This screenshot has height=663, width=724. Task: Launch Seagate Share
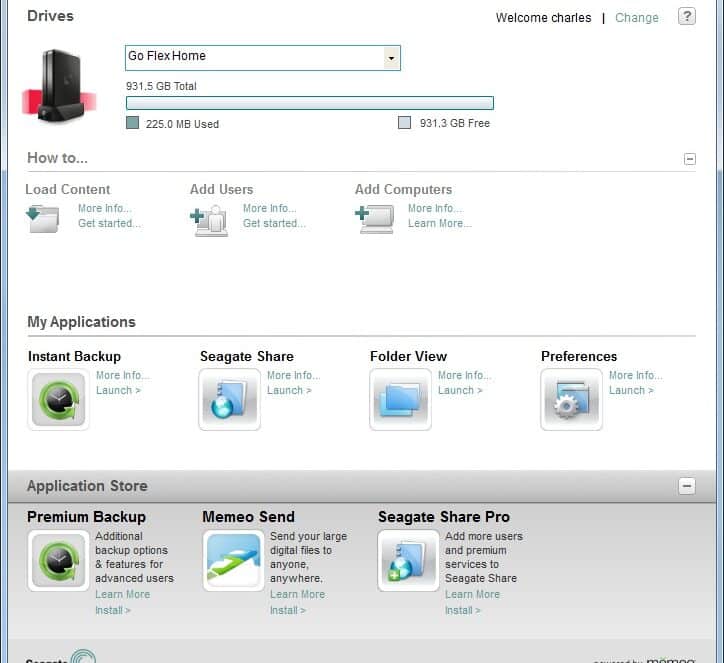coord(289,390)
